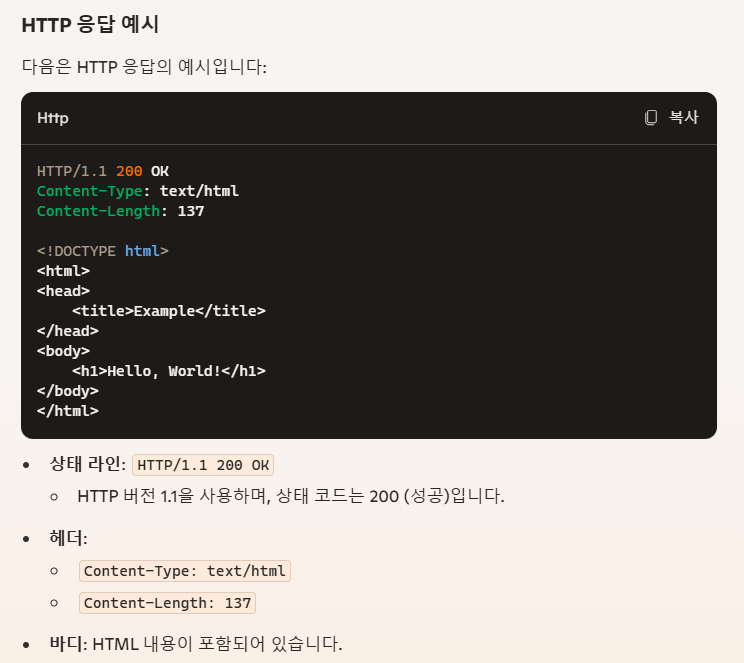Click the <h1>Hello, World!</h1> code line

click(169, 371)
